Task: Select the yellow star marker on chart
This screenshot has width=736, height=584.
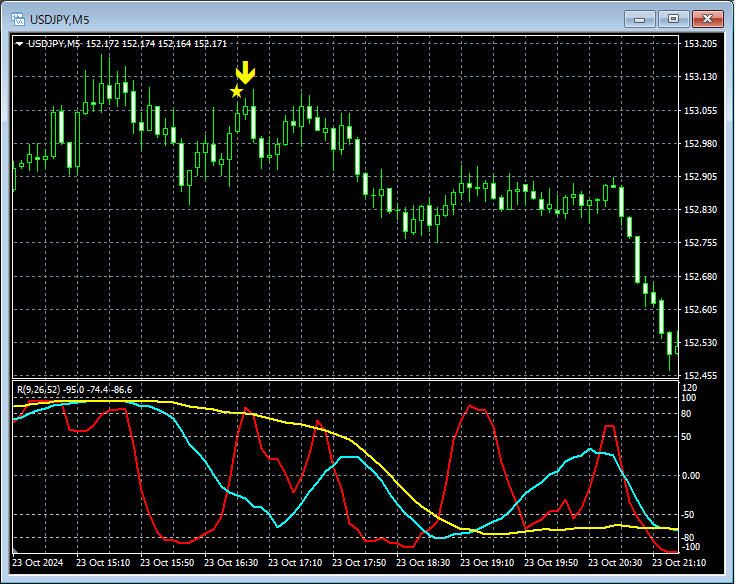Action: (x=237, y=91)
